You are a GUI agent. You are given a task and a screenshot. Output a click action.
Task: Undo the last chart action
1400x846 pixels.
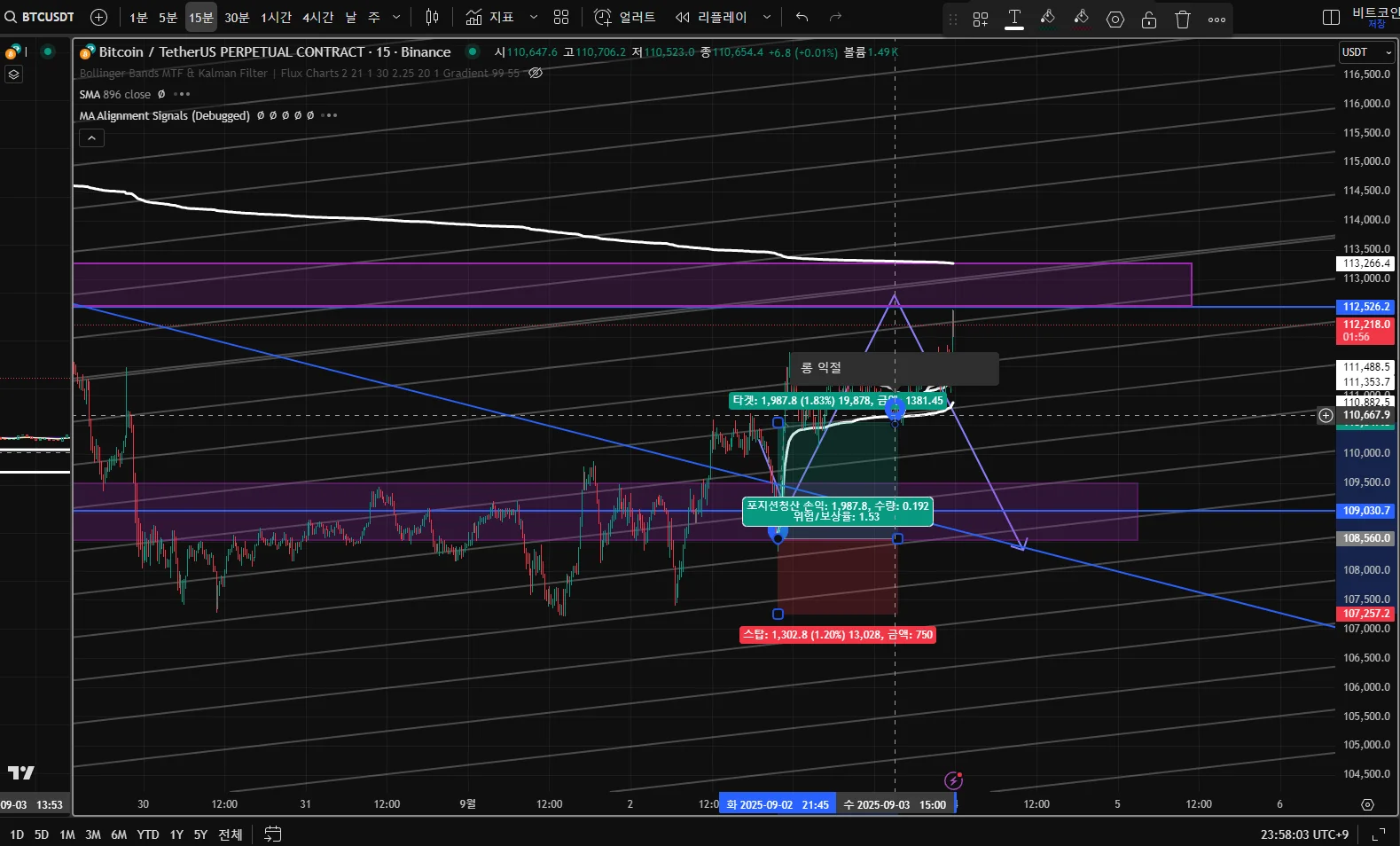coord(802,17)
